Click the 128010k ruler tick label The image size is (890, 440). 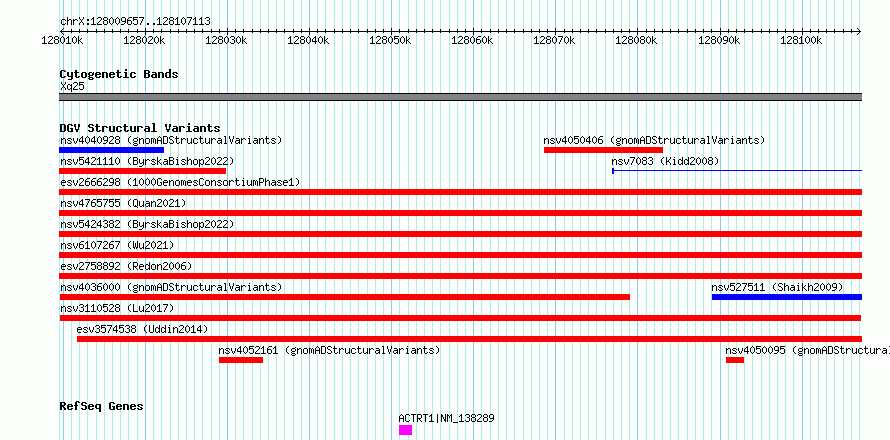point(63,40)
